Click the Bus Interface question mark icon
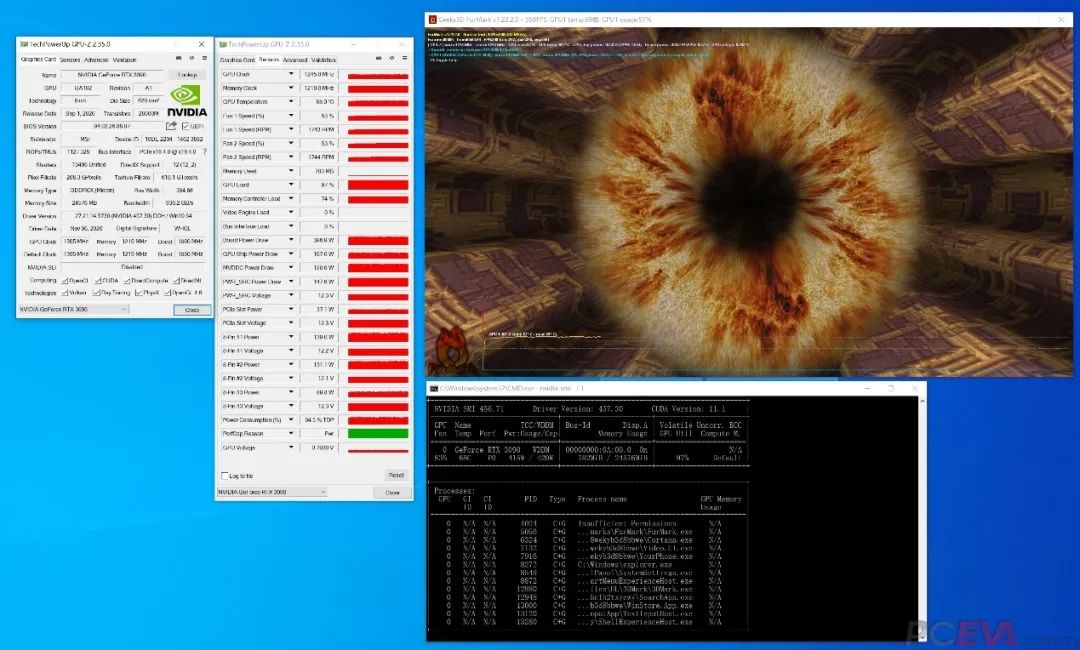The width and height of the screenshot is (1080, 650). pos(204,151)
